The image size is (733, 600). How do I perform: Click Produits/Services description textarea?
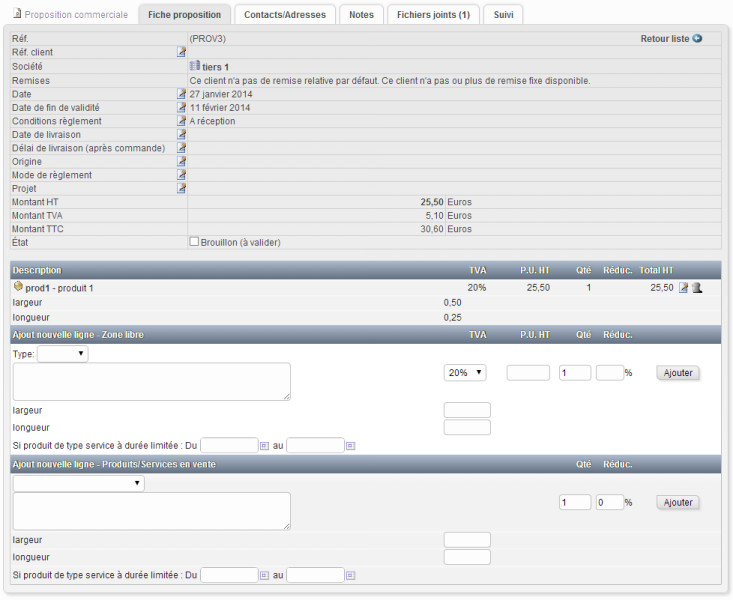[x=152, y=511]
